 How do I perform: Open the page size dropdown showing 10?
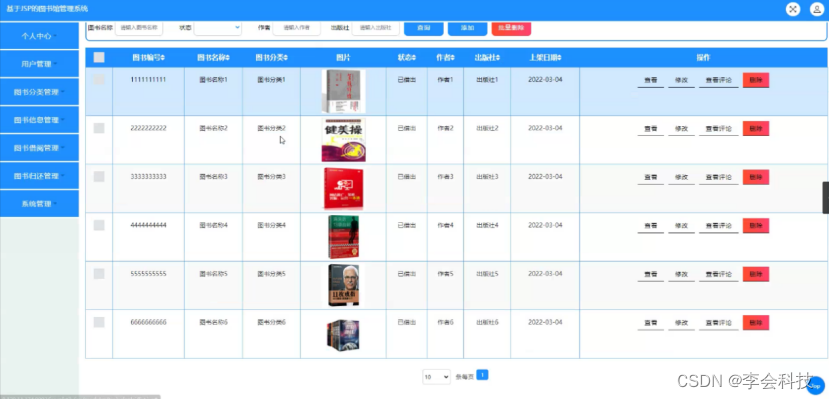pos(436,377)
